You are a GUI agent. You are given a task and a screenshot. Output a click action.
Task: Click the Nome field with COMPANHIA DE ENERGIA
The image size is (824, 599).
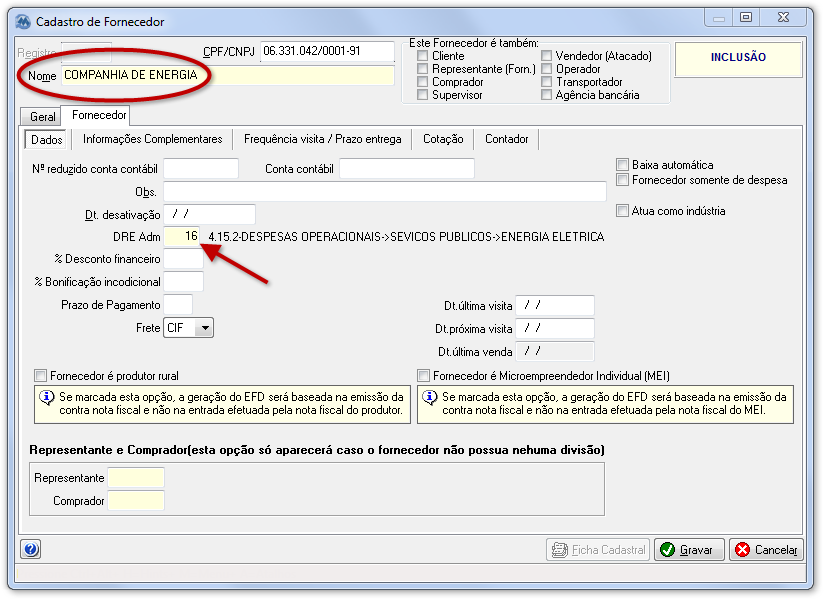click(228, 75)
